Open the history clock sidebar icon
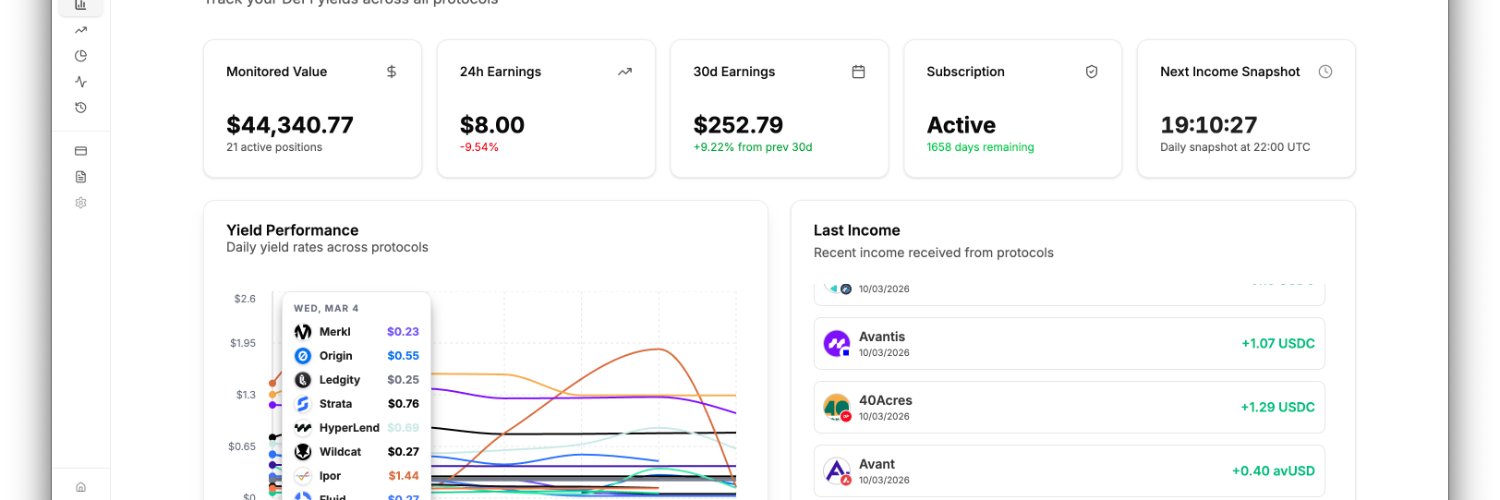Image resolution: width=1500 pixels, height=500 pixels. tap(81, 107)
